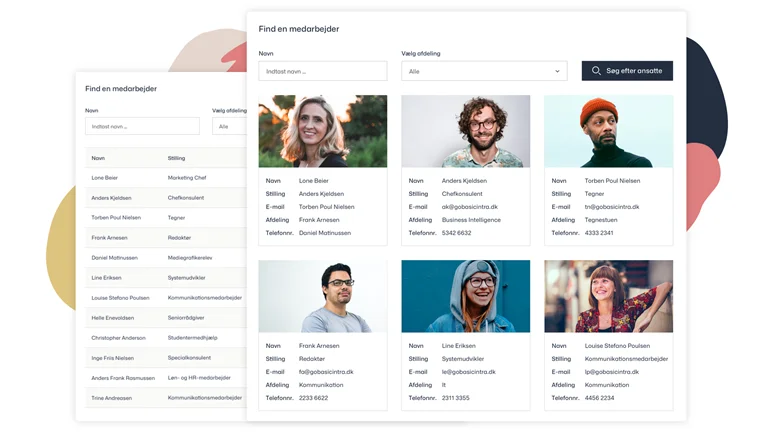Click Redaktør title on Frank Arnesen's card
Image resolution: width=768 pixels, height=432 pixels.
(x=312, y=359)
